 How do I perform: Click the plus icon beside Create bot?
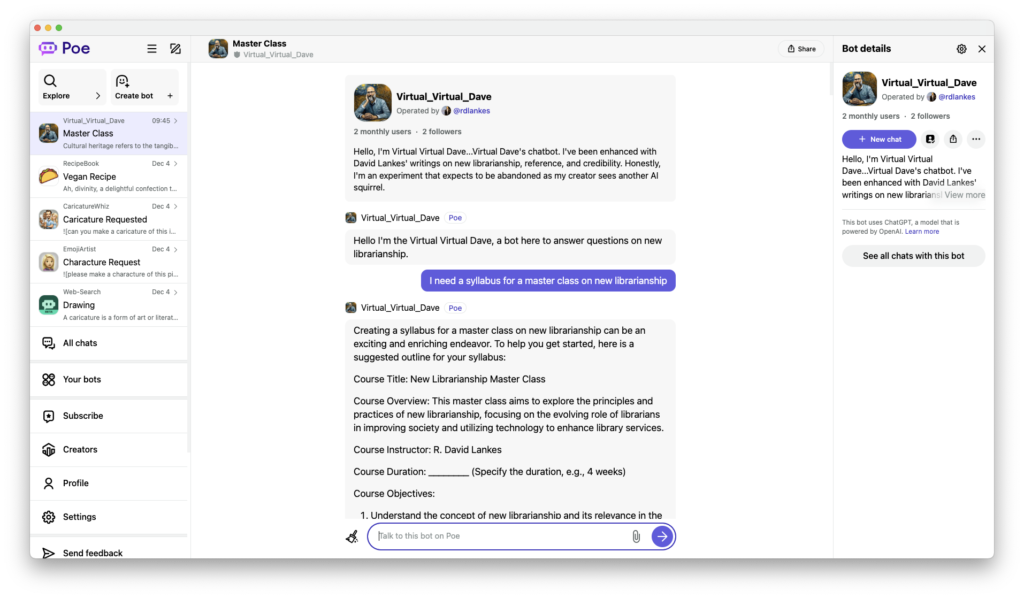tap(170, 96)
